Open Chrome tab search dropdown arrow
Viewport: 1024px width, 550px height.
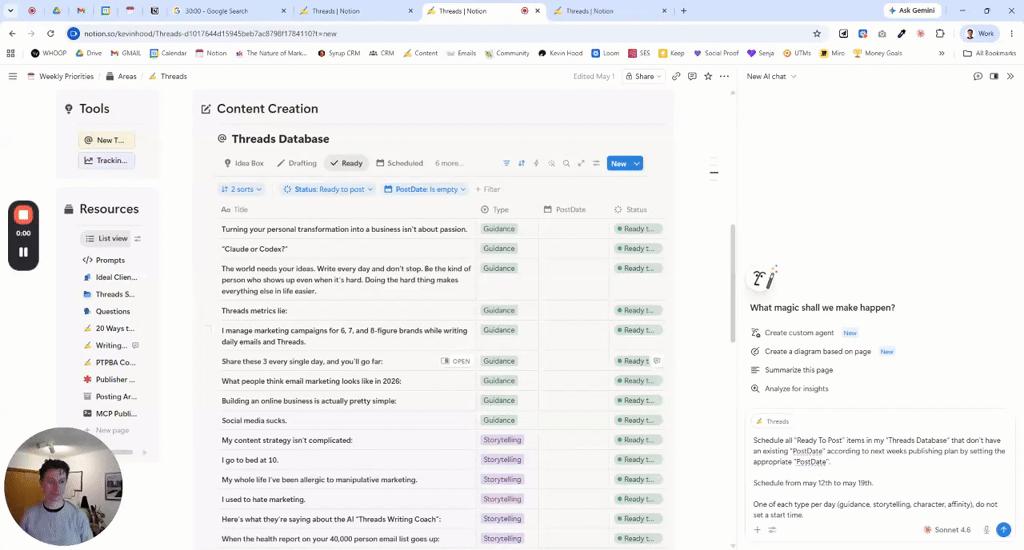point(10,10)
